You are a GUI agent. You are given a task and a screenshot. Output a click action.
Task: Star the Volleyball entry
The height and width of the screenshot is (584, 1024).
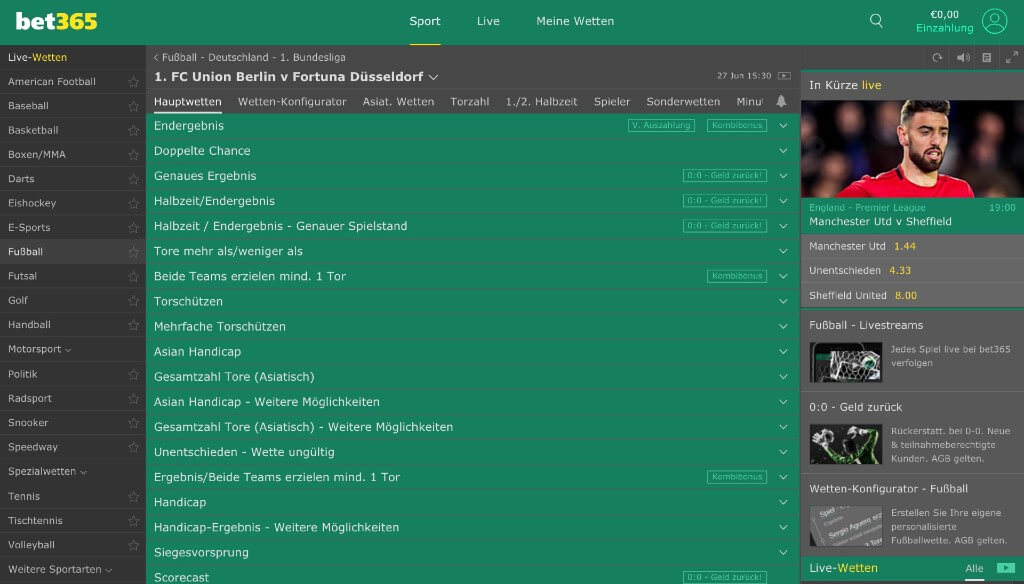point(133,545)
